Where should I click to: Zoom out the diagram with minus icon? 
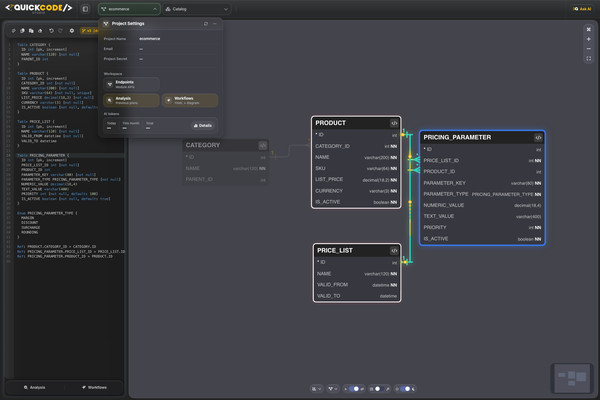pos(589,49)
